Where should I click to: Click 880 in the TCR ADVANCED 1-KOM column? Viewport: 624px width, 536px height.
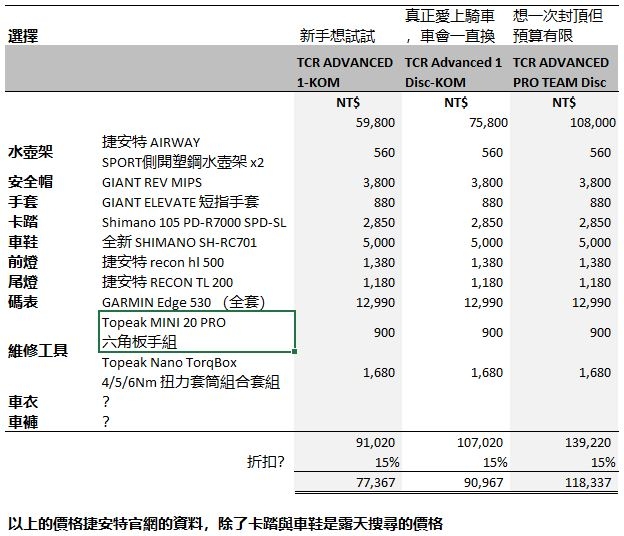[384, 203]
